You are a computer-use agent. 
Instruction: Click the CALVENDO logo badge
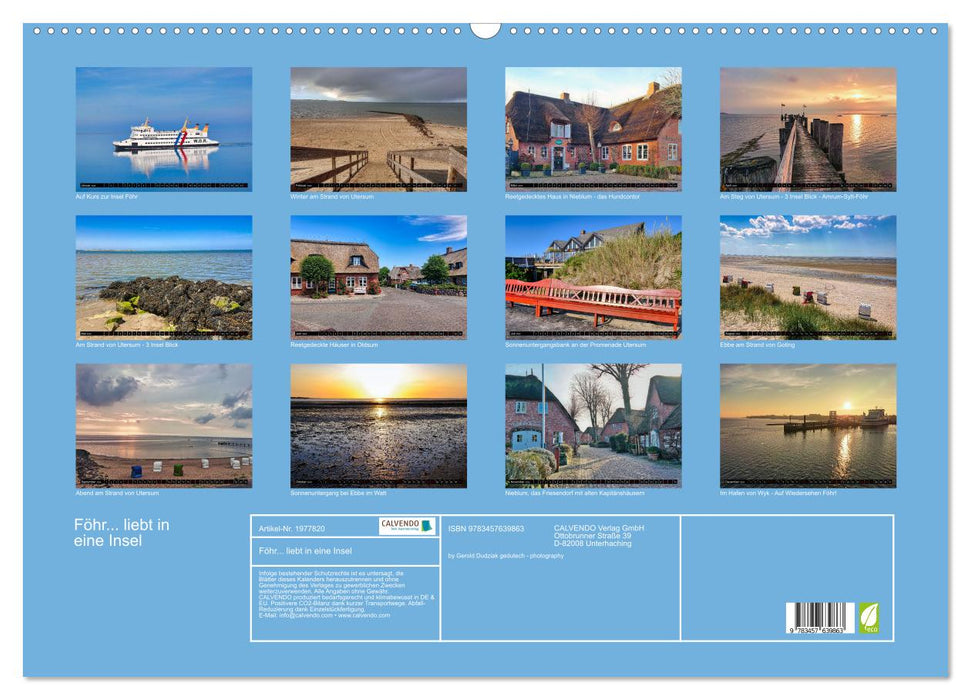[406, 526]
